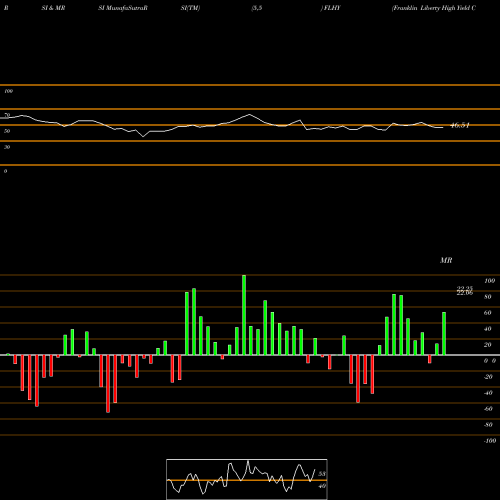Click the last green bar on histogram
The height and width of the screenshot is (500, 500).
coord(444,334)
